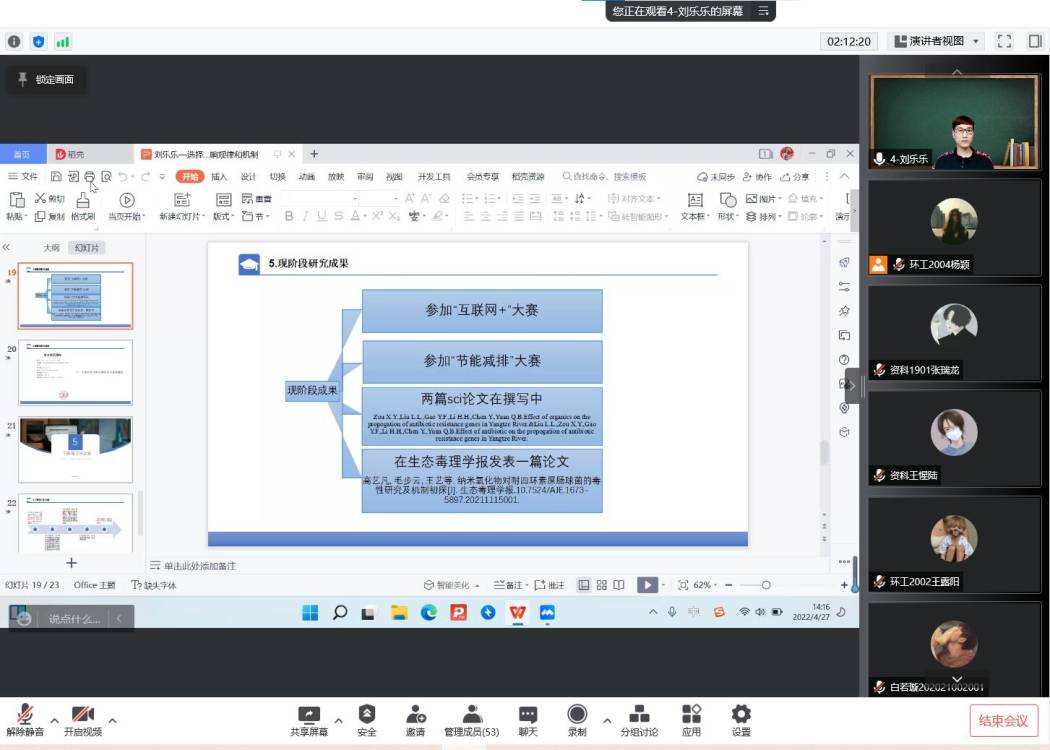The height and width of the screenshot is (750, 1050).
Task: Unmute microphone with 解除静音 button
Action: pyautogui.click(x=25, y=720)
